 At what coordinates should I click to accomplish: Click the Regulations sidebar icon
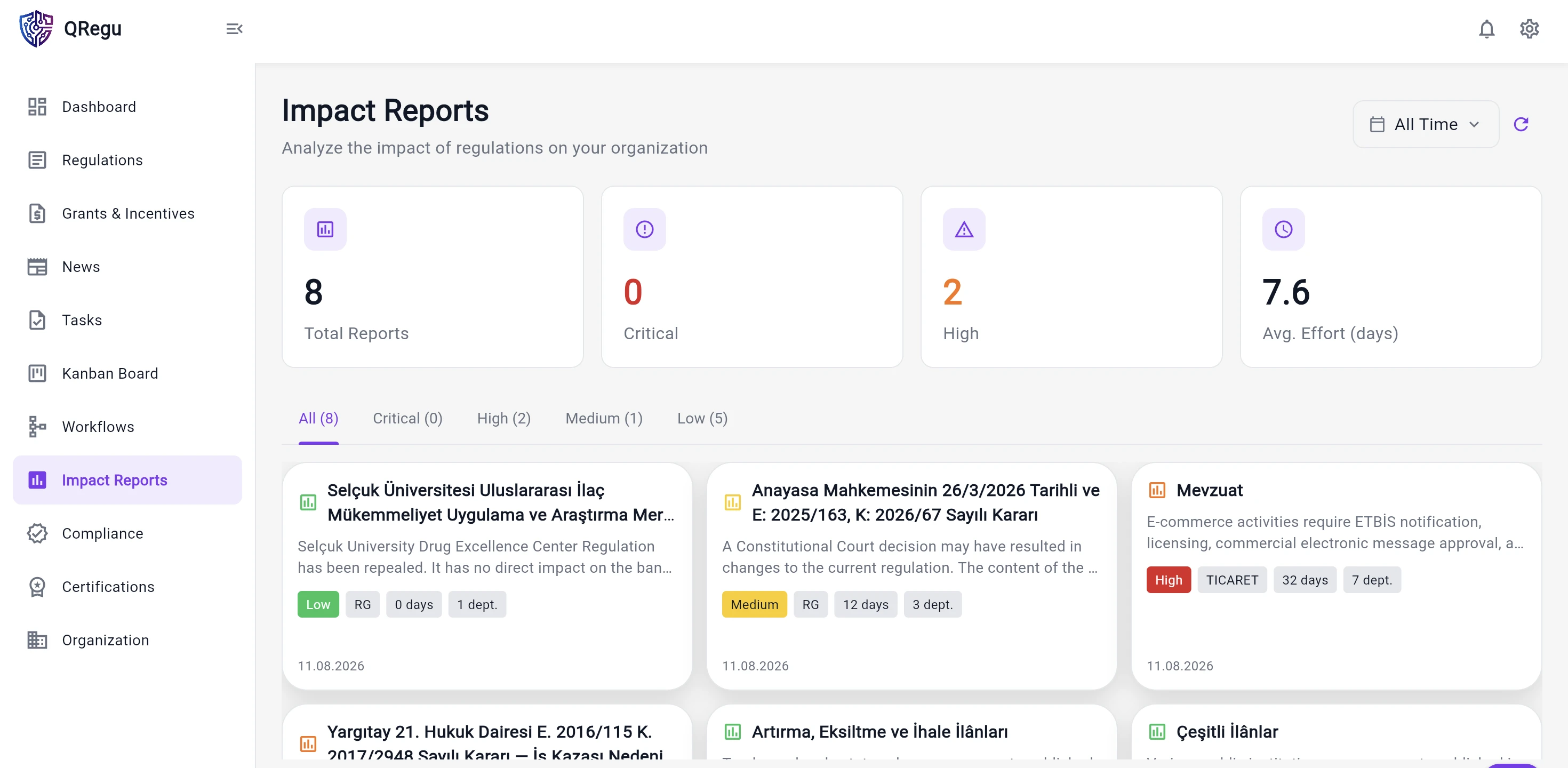37,160
